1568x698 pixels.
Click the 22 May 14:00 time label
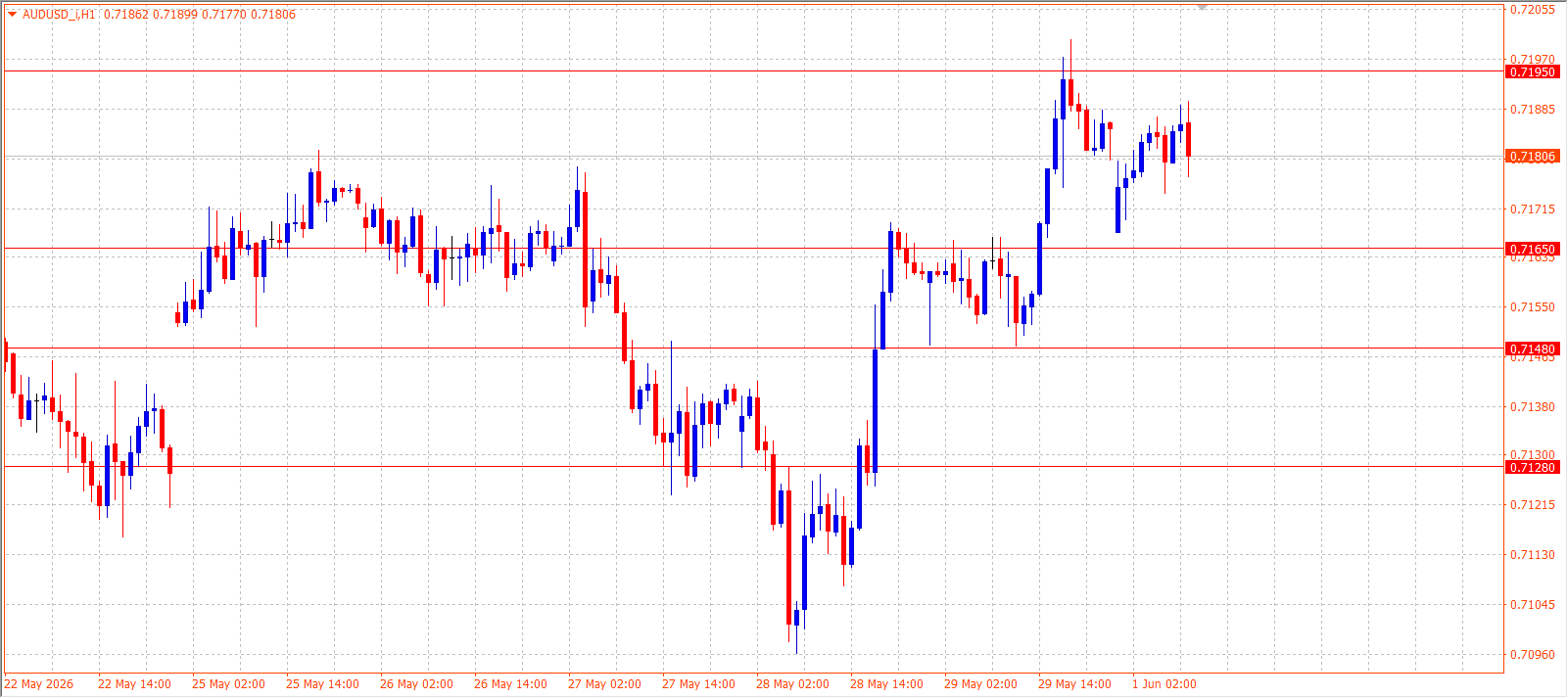coord(134,684)
